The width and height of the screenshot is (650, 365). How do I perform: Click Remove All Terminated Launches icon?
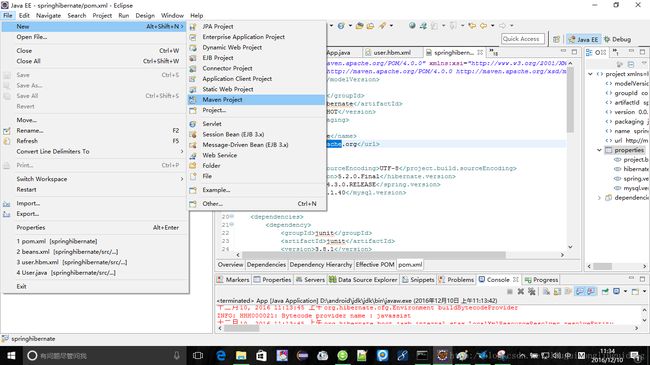click(531, 292)
